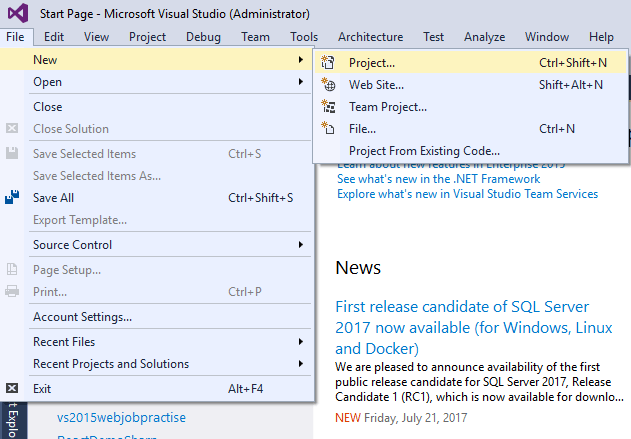Choose the Export Template... entry

(157, 220)
